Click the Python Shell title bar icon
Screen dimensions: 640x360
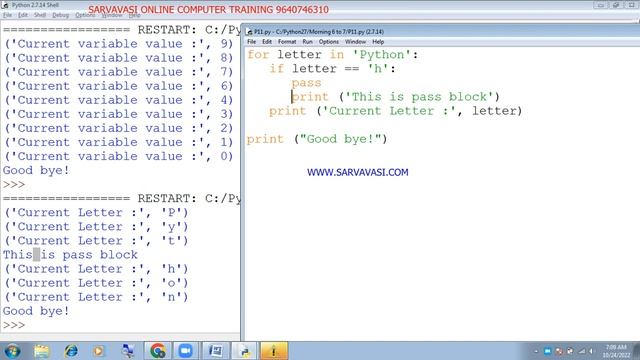click(5, 5)
